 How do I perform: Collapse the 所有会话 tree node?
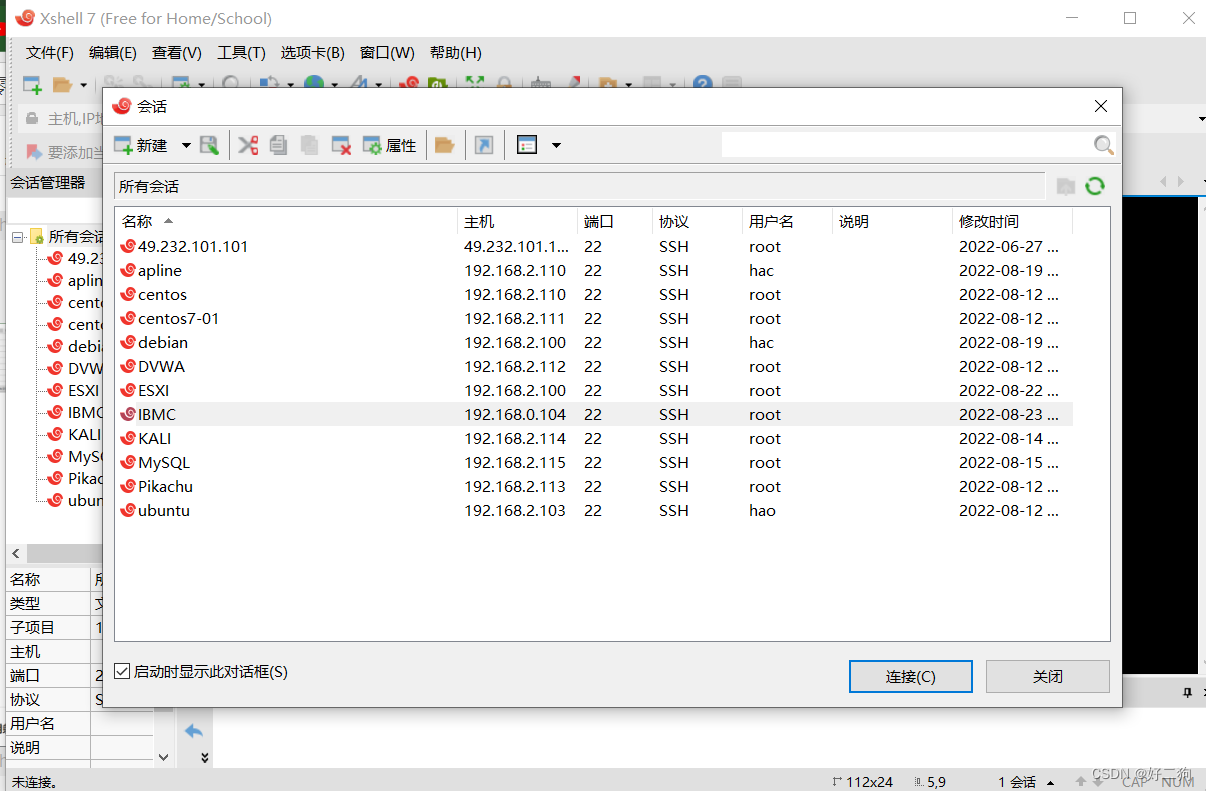tap(17, 237)
